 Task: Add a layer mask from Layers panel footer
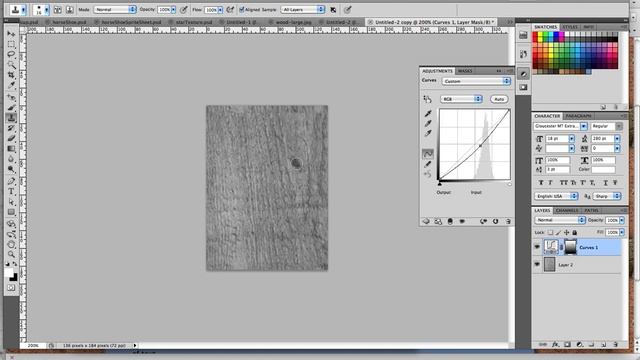click(x=567, y=344)
